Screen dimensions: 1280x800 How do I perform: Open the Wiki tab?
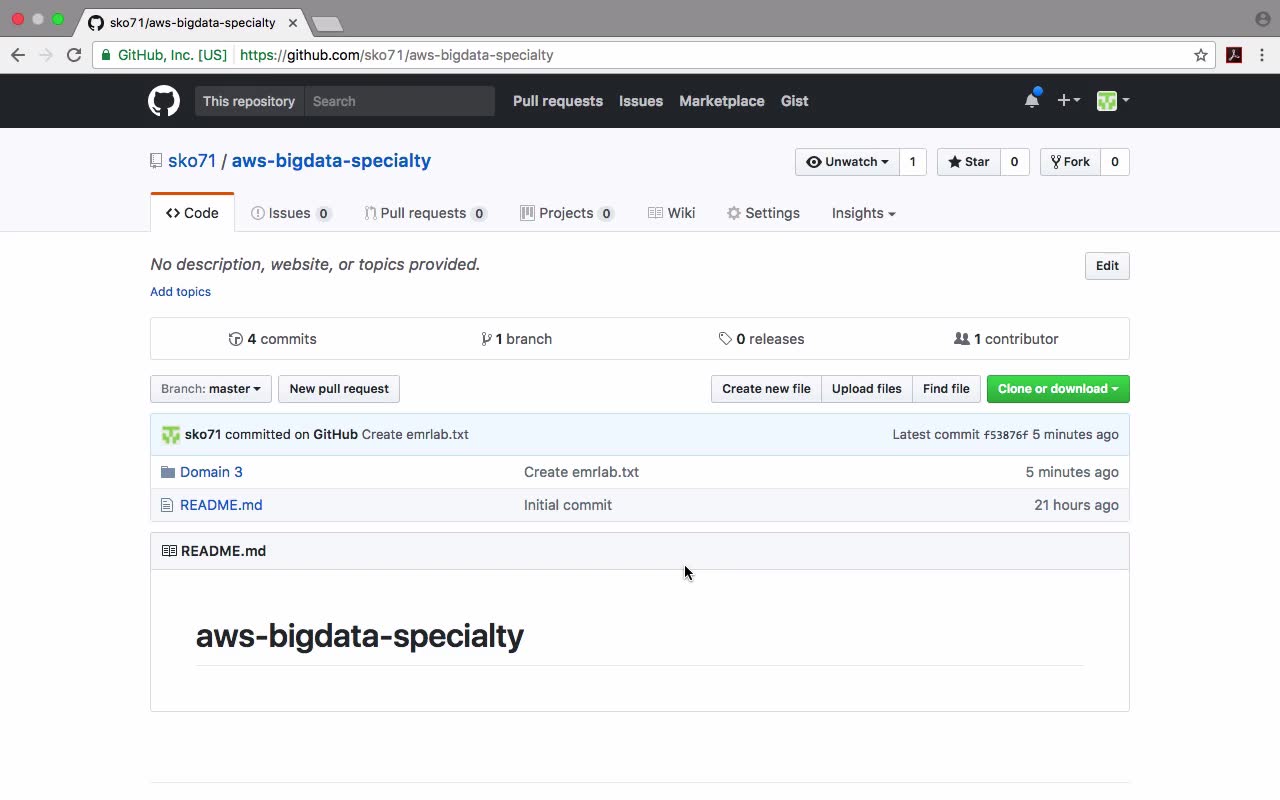point(672,213)
